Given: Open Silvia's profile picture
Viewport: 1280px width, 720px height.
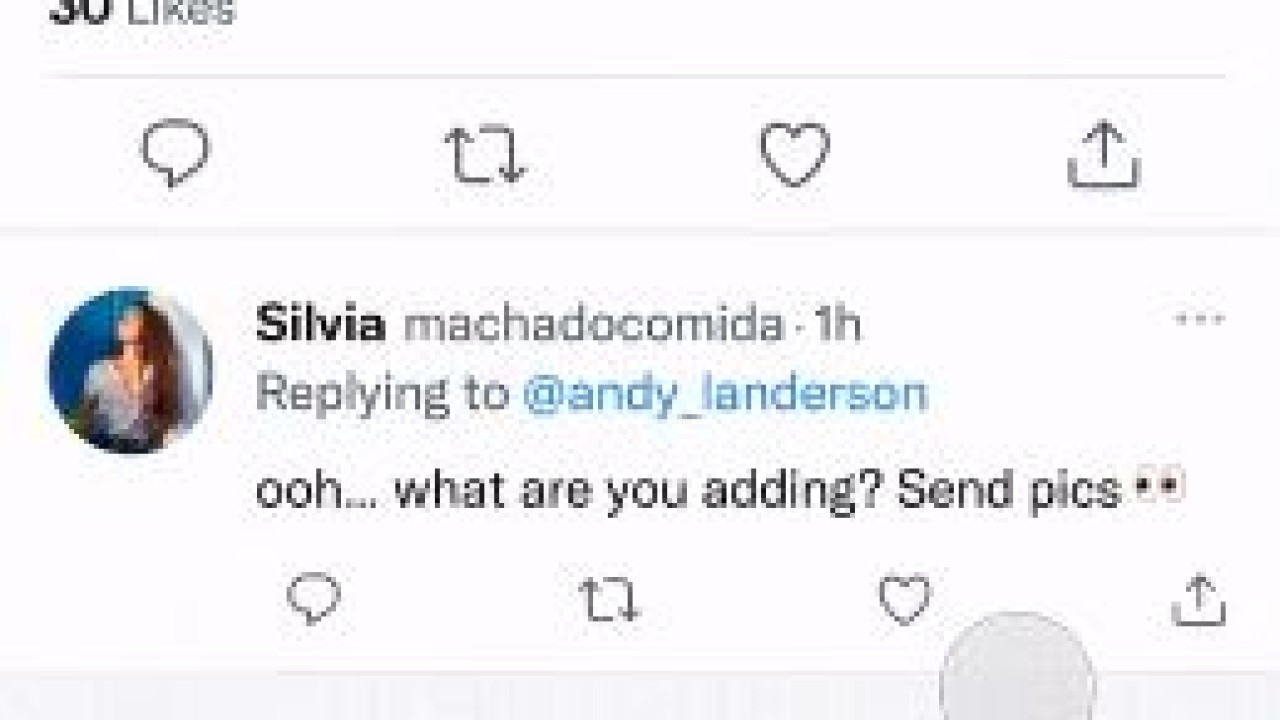Looking at the screenshot, I should pos(130,371).
